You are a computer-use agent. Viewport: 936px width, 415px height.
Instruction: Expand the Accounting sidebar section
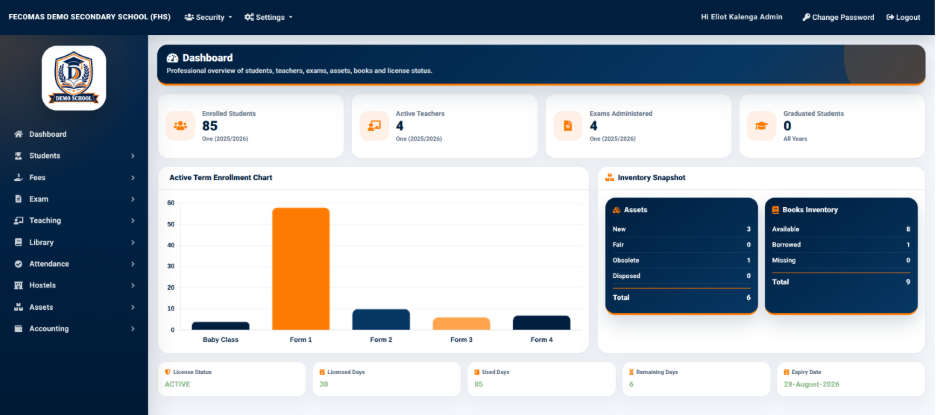74,328
